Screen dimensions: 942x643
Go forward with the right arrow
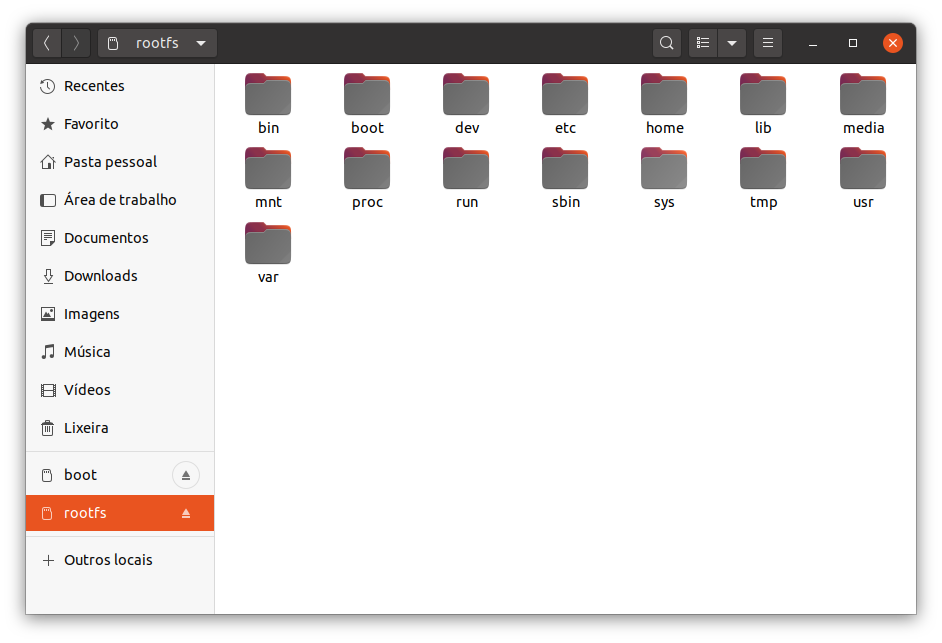76,43
